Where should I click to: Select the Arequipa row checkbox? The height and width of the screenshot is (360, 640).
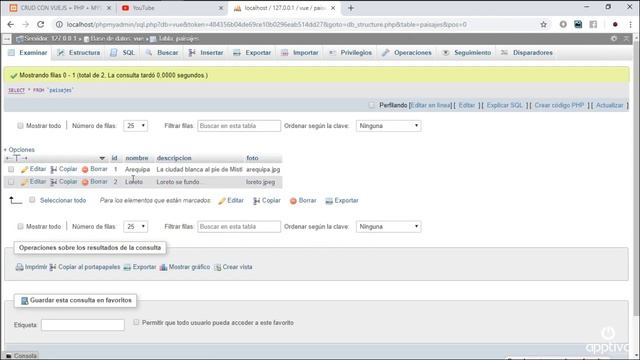coord(11,169)
